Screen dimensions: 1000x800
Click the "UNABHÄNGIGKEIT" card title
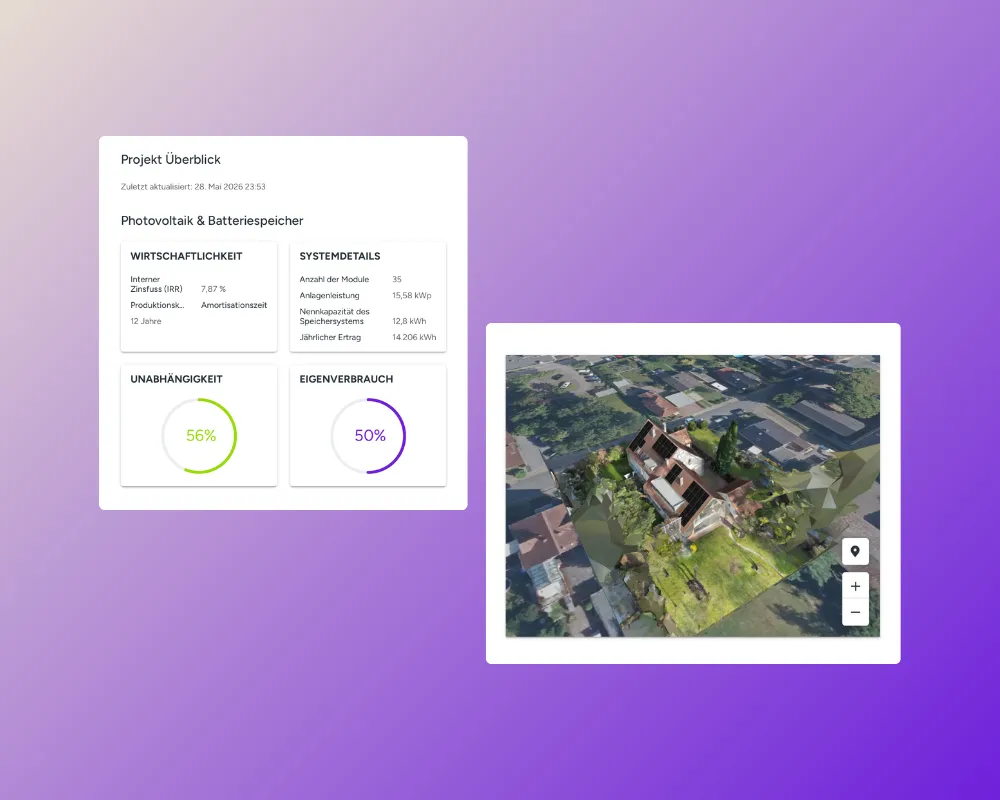point(177,379)
